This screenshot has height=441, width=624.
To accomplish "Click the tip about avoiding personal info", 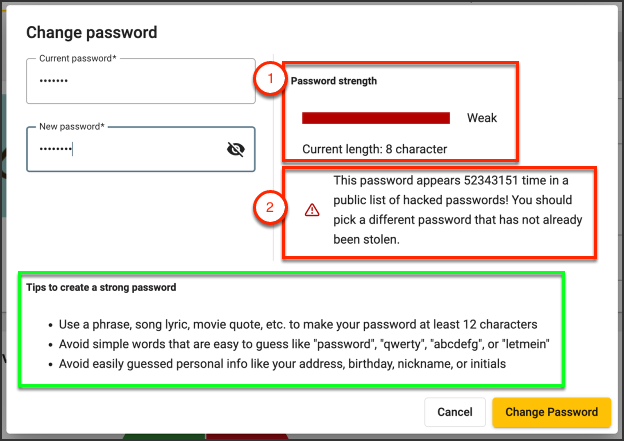I will tap(282, 364).
